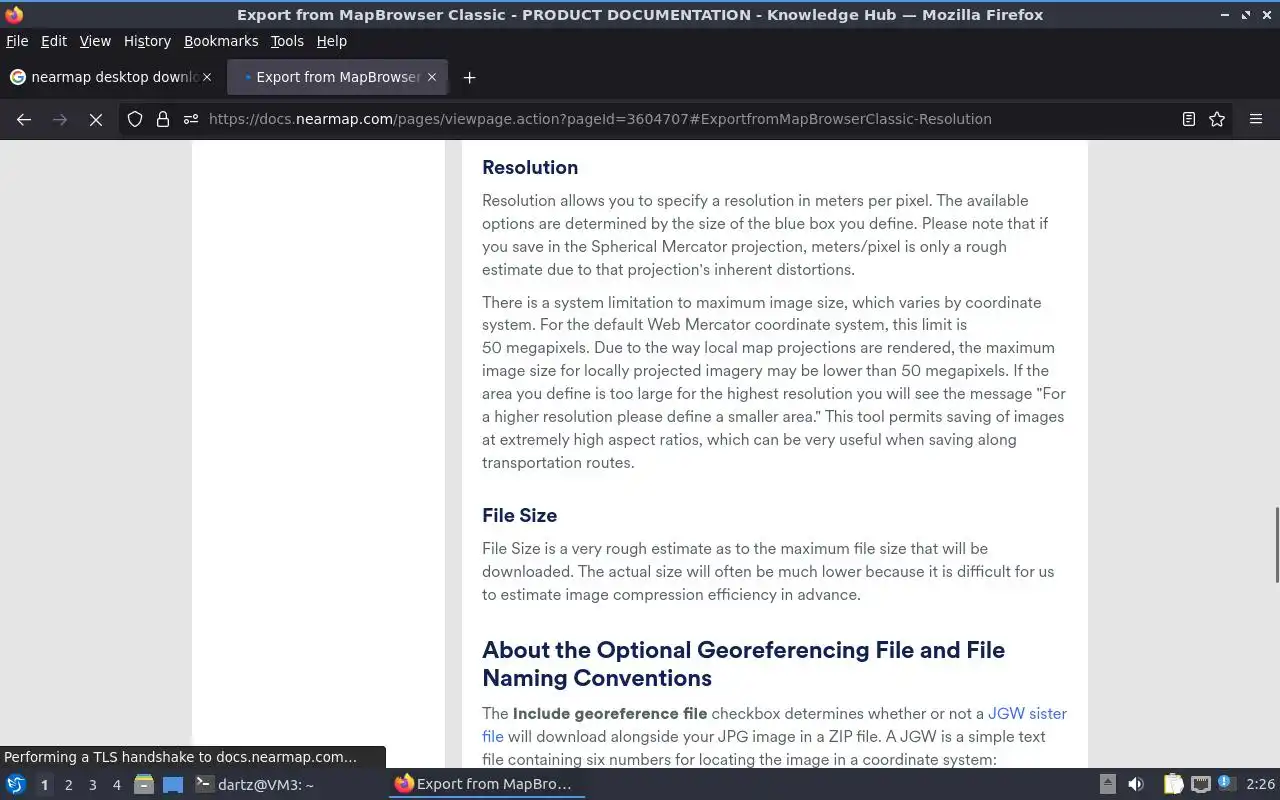1280x800 pixels.
Task: Open the File menu
Action: click(17, 41)
